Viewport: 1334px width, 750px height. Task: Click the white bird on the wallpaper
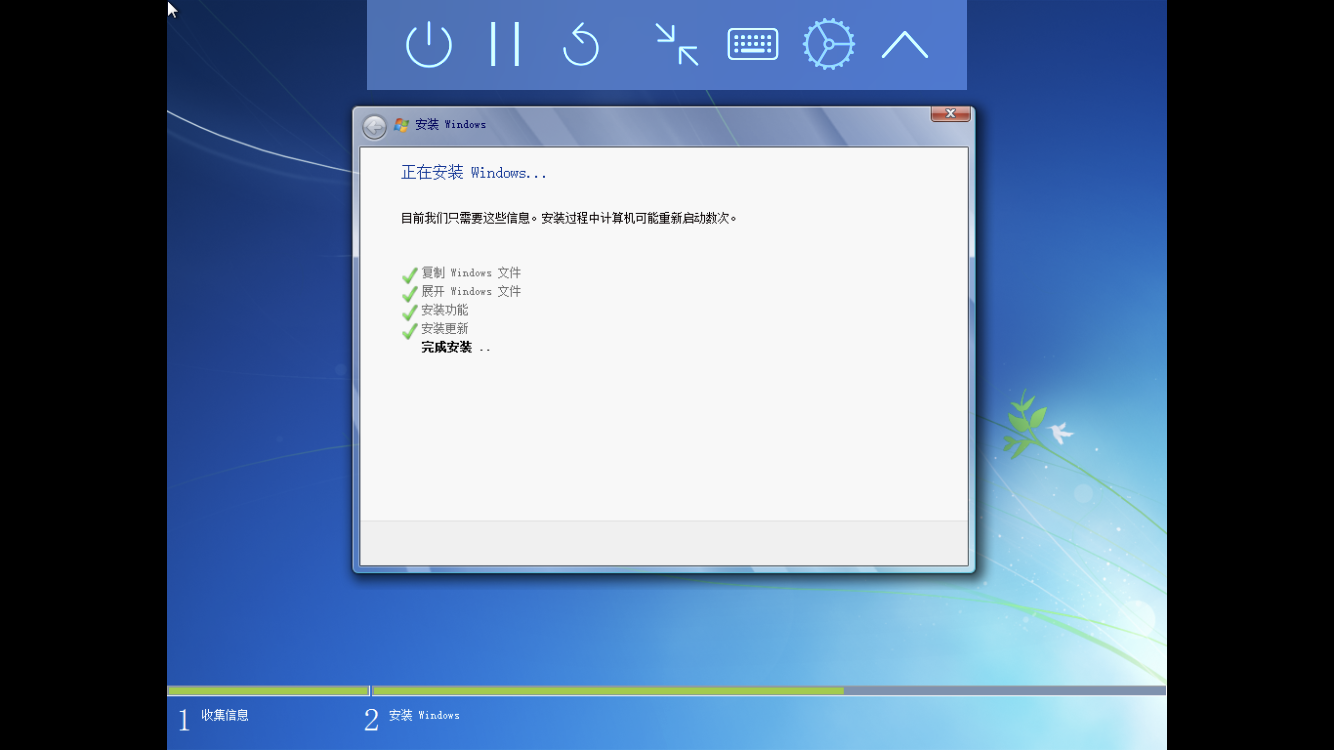click(x=1060, y=433)
